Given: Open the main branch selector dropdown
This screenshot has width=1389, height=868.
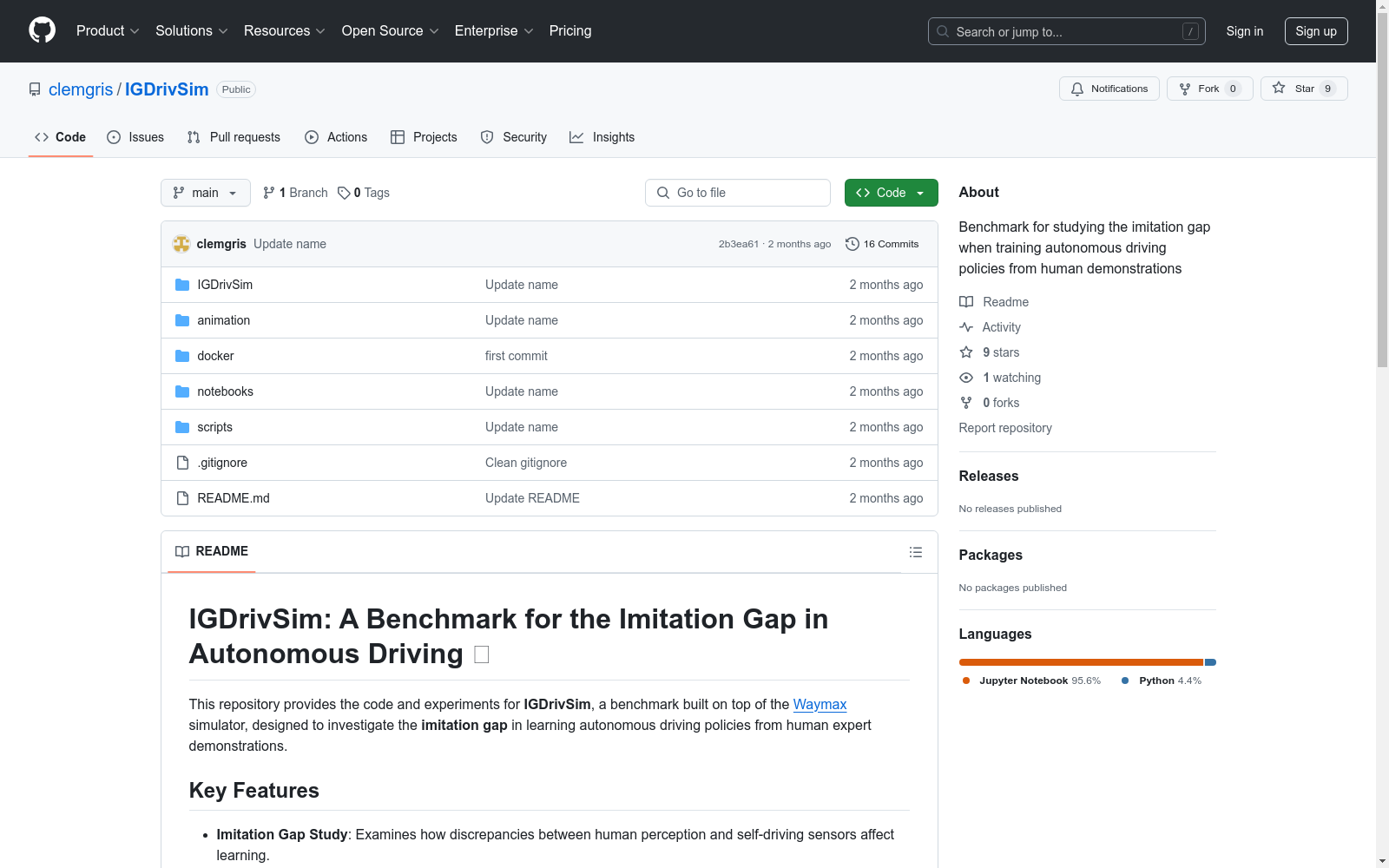Looking at the screenshot, I should (x=206, y=193).
